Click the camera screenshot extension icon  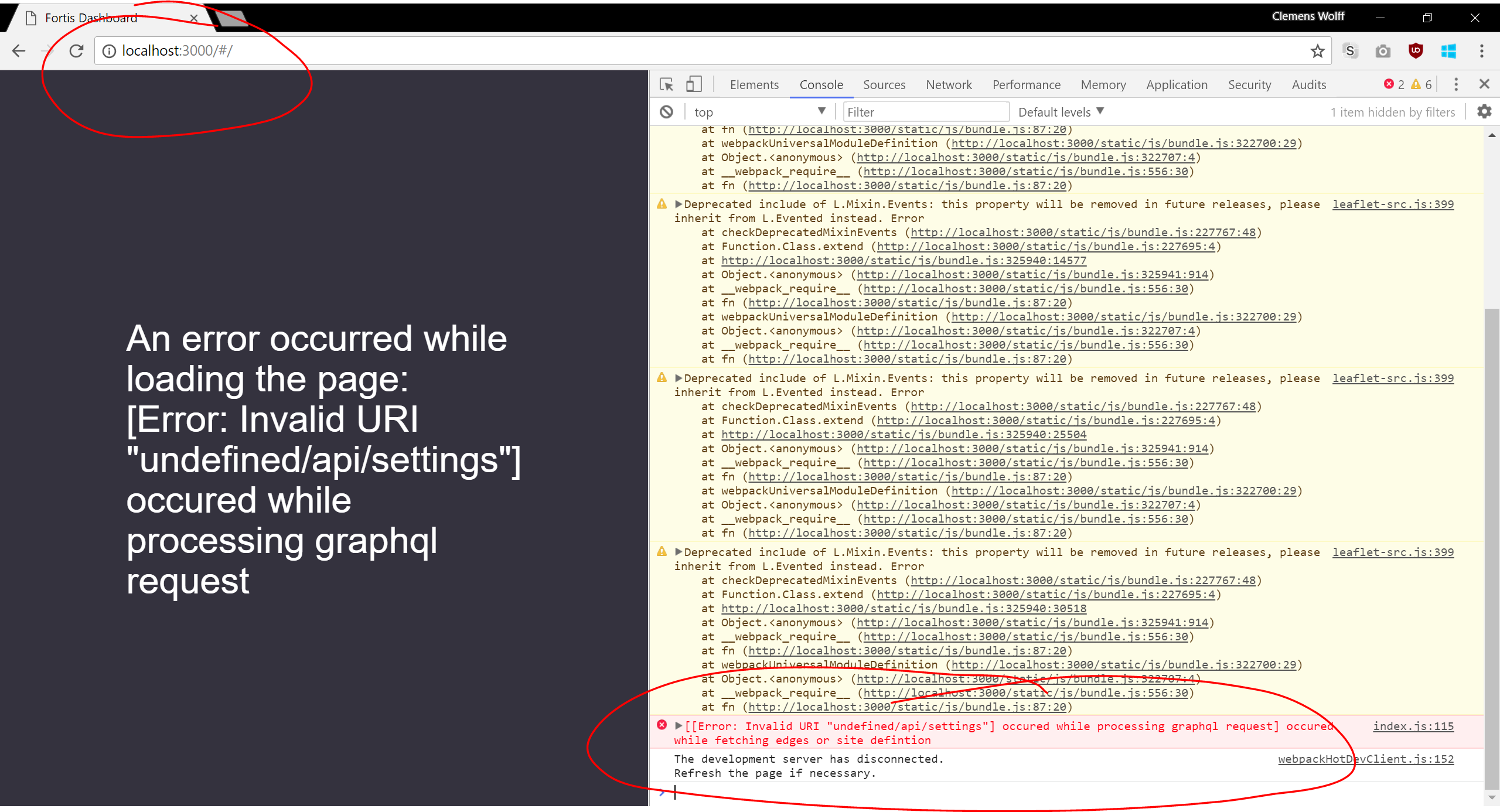tap(1383, 51)
